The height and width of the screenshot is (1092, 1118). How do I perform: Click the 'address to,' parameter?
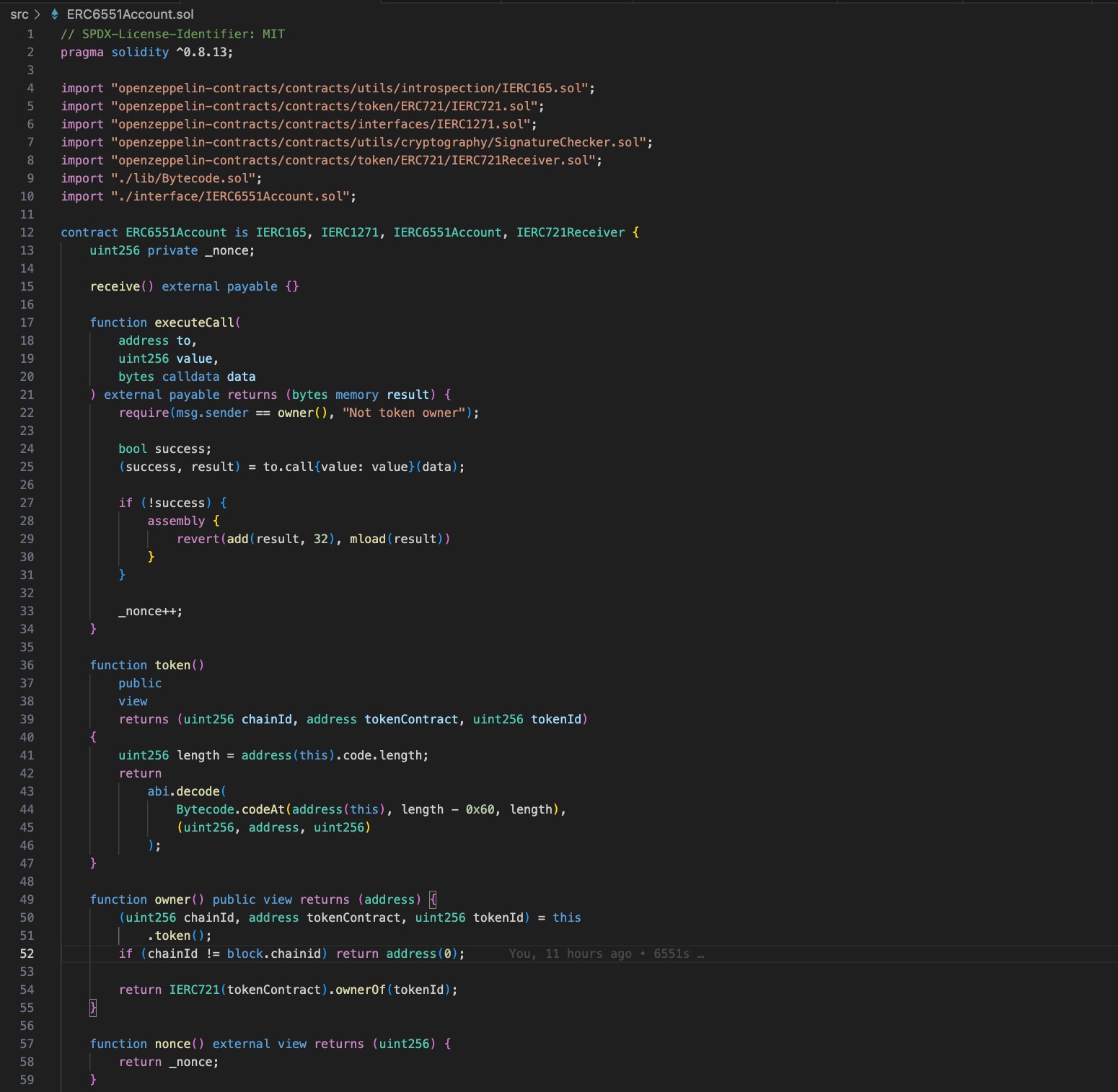point(157,340)
